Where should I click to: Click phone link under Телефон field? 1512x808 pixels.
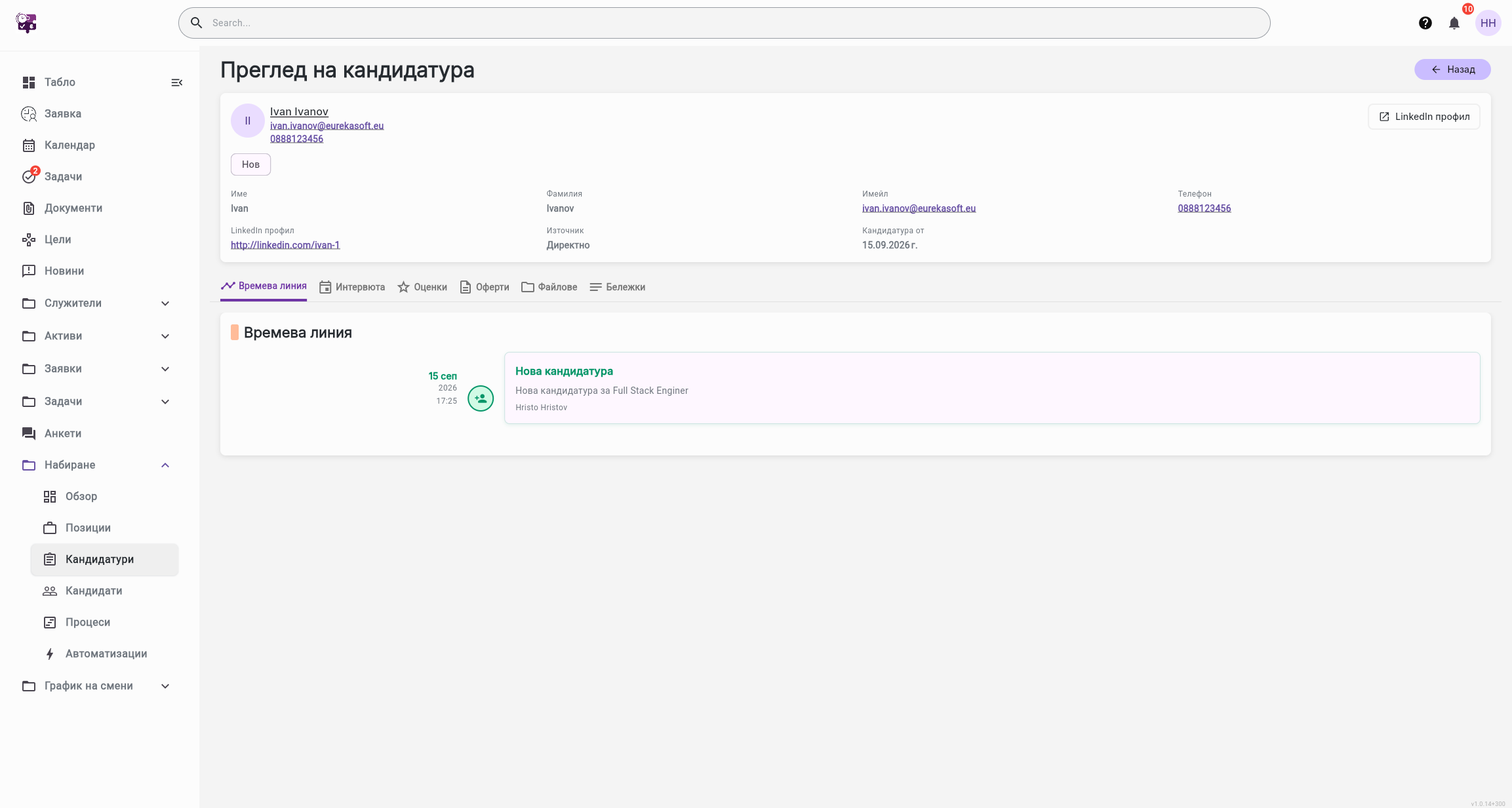click(x=1204, y=208)
